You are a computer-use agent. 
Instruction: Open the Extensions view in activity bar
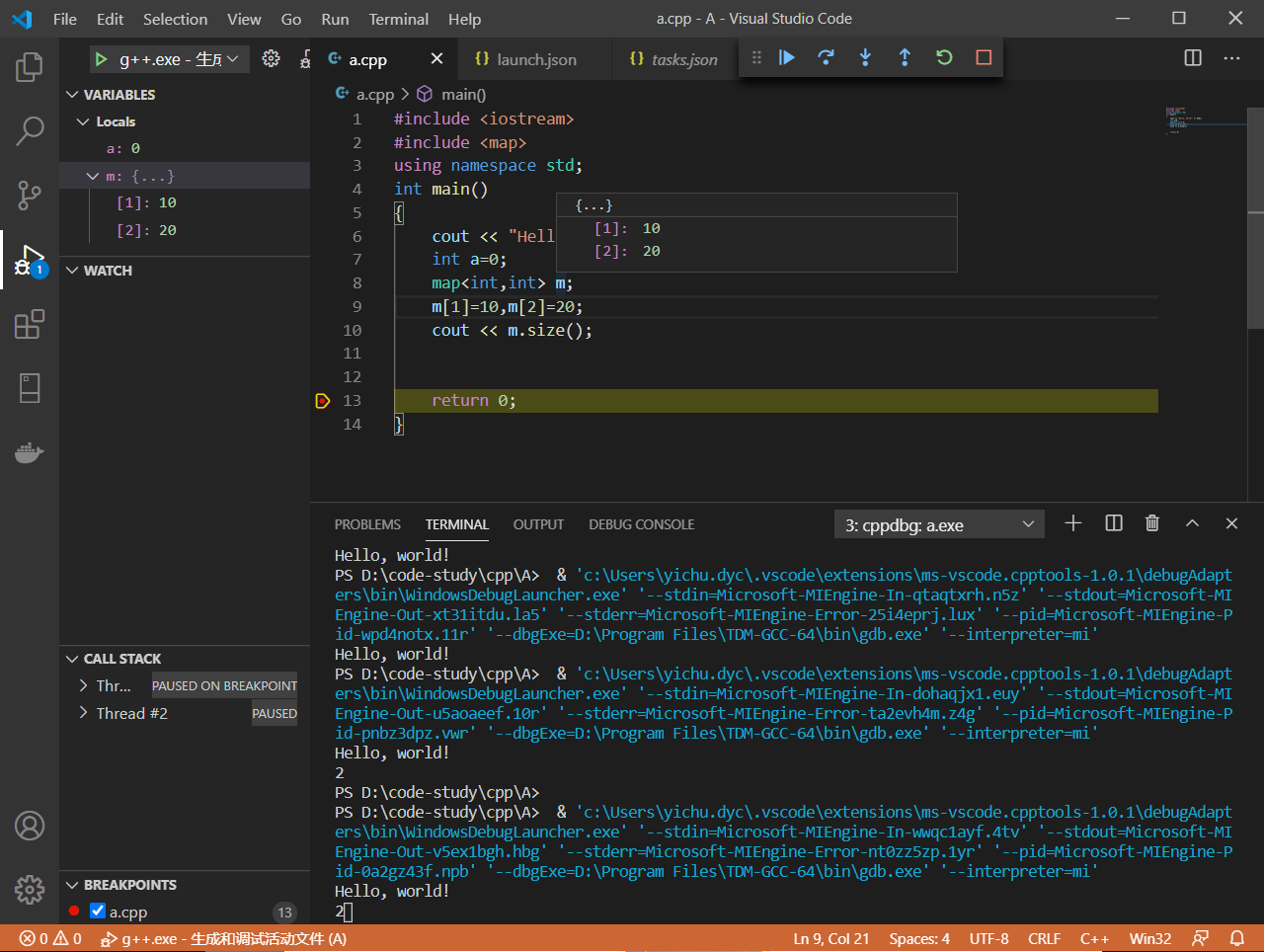(x=30, y=324)
